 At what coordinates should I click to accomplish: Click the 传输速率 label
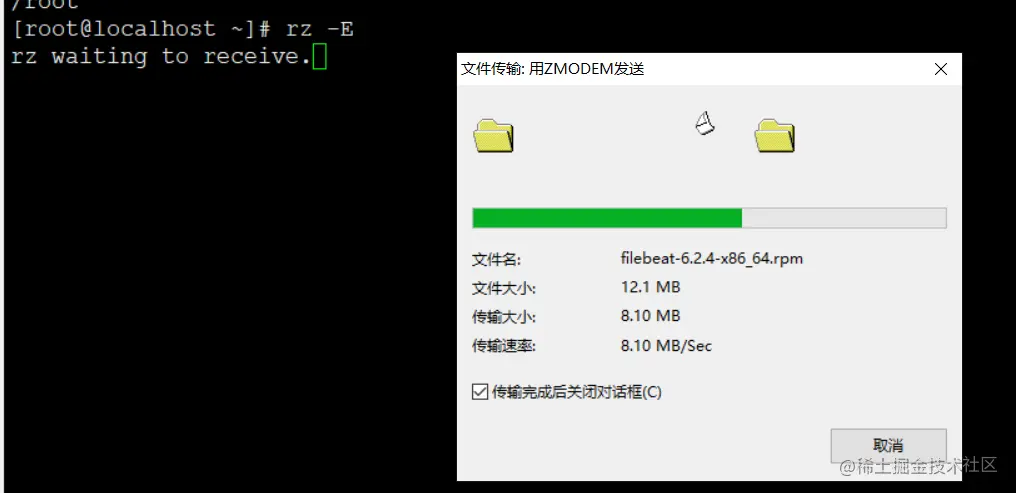pyautogui.click(x=504, y=347)
